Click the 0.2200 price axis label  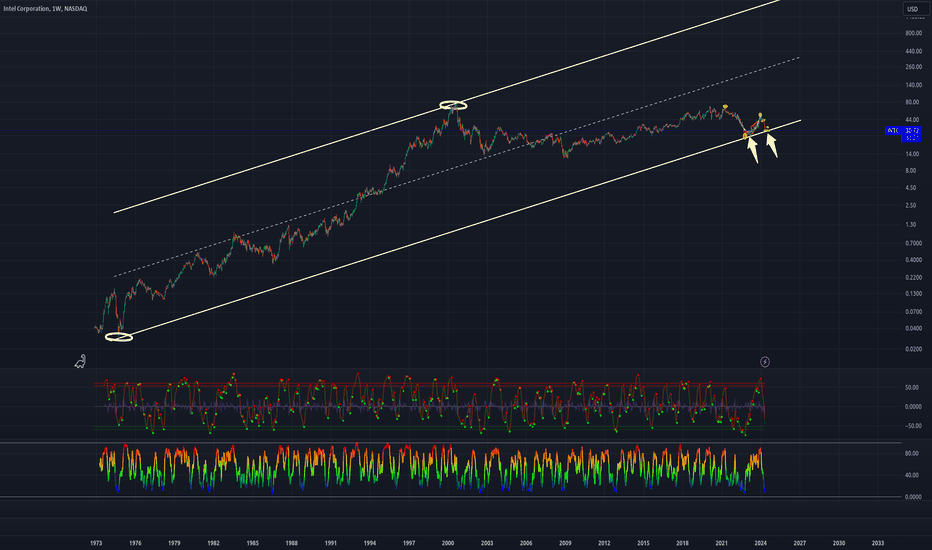[x=914, y=278]
